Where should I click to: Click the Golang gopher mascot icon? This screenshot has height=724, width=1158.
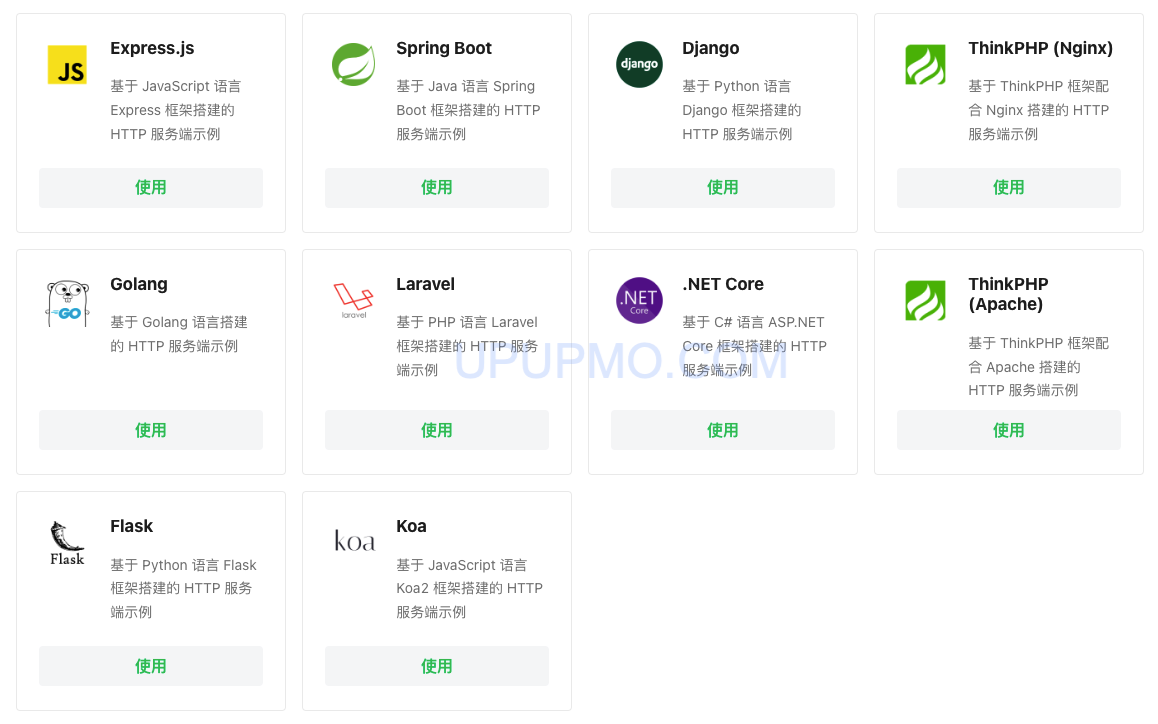[x=67, y=303]
